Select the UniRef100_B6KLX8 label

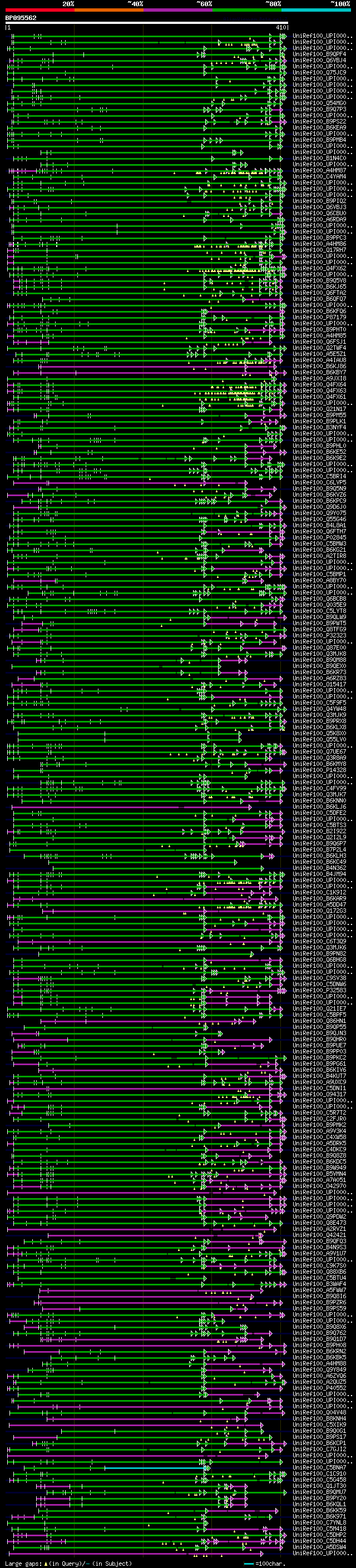tap(319, 728)
